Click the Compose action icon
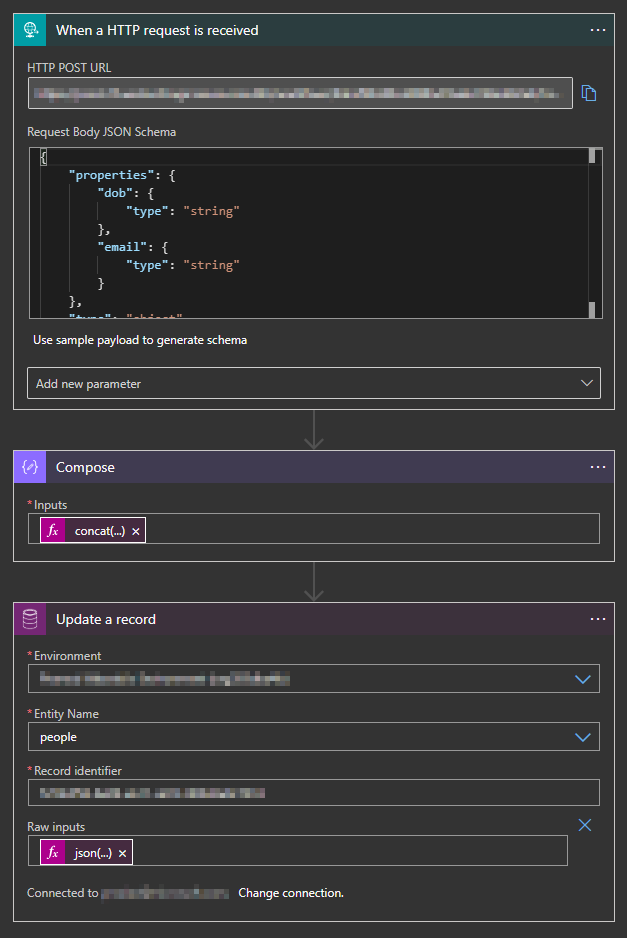This screenshot has height=938, width=627. coord(30,467)
